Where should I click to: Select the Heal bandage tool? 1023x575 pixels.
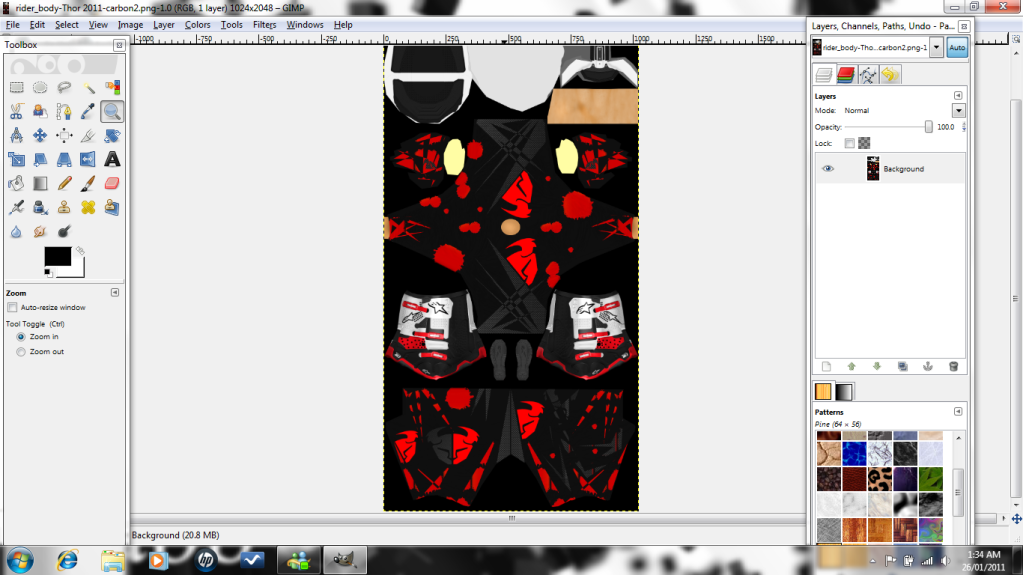(88, 208)
